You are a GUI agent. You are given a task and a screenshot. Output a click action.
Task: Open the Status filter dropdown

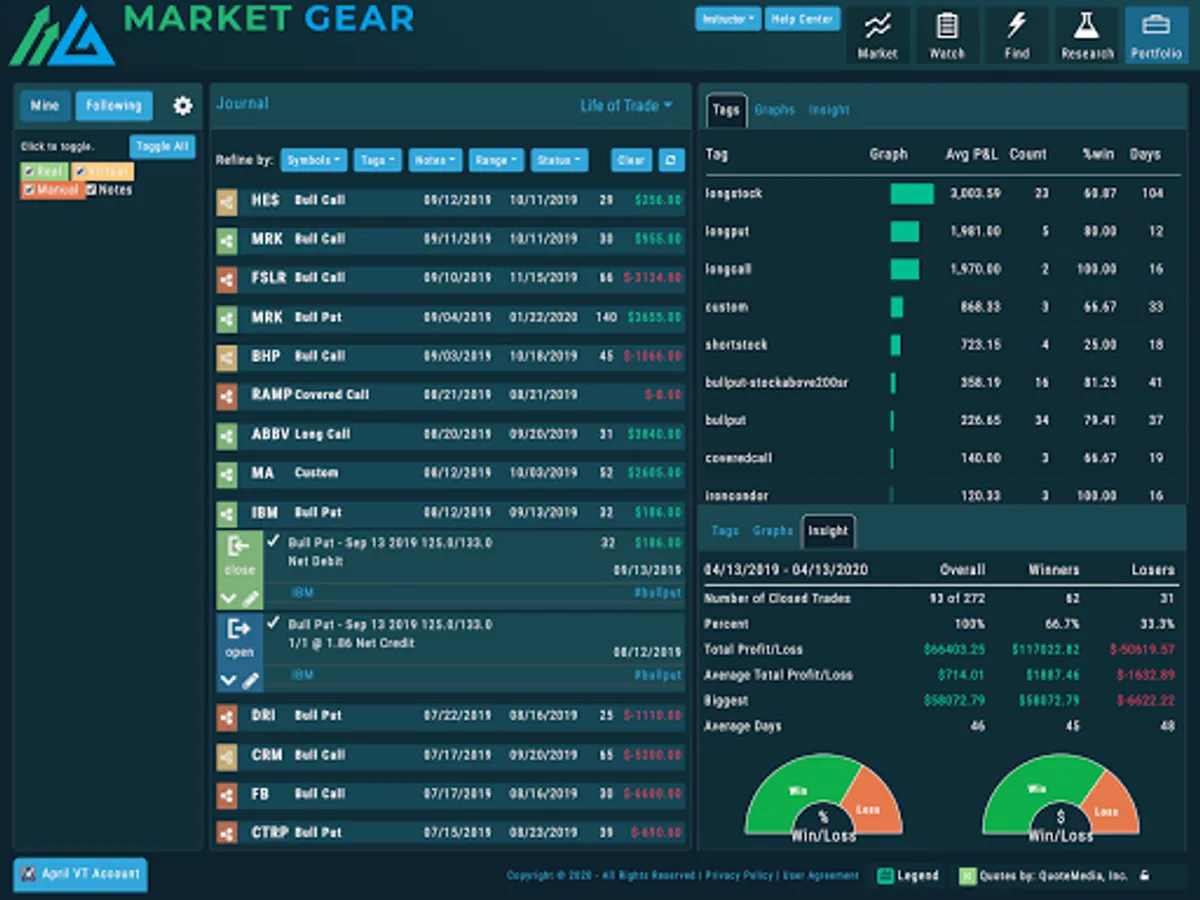coord(558,160)
